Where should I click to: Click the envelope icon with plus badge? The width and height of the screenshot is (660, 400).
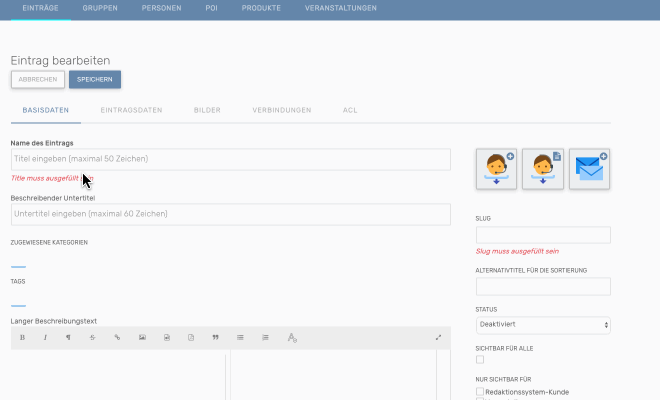pyautogui.click(x=590, y=168)
